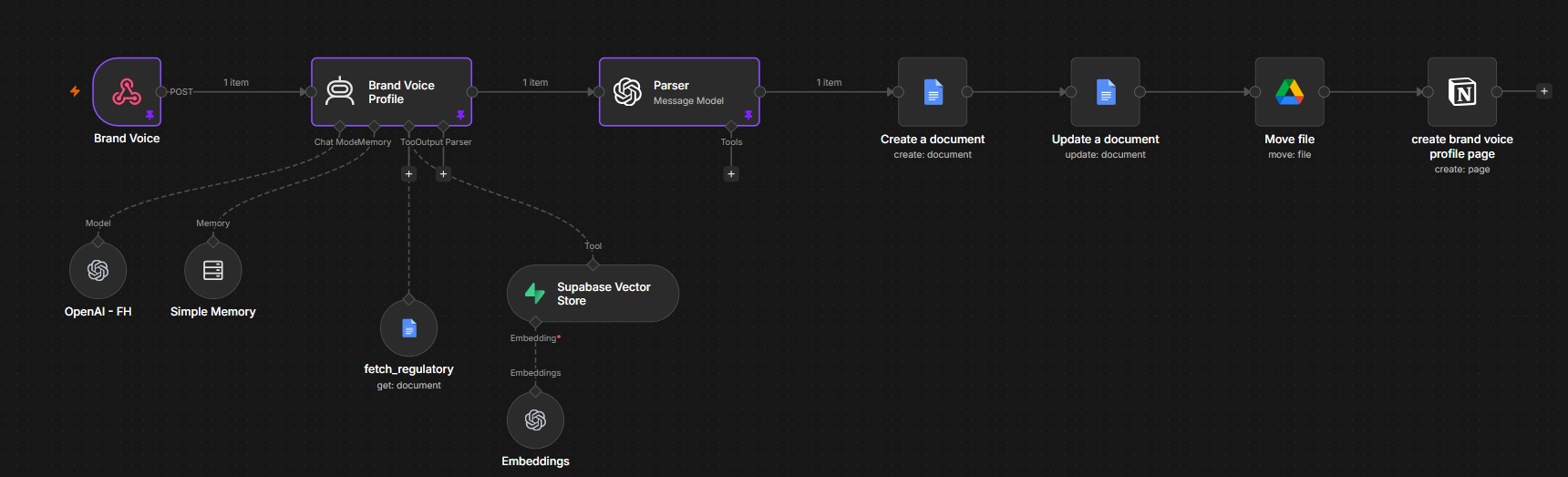
Task: Select the fetch_regulatory document tool node
Action: [408, 328]
